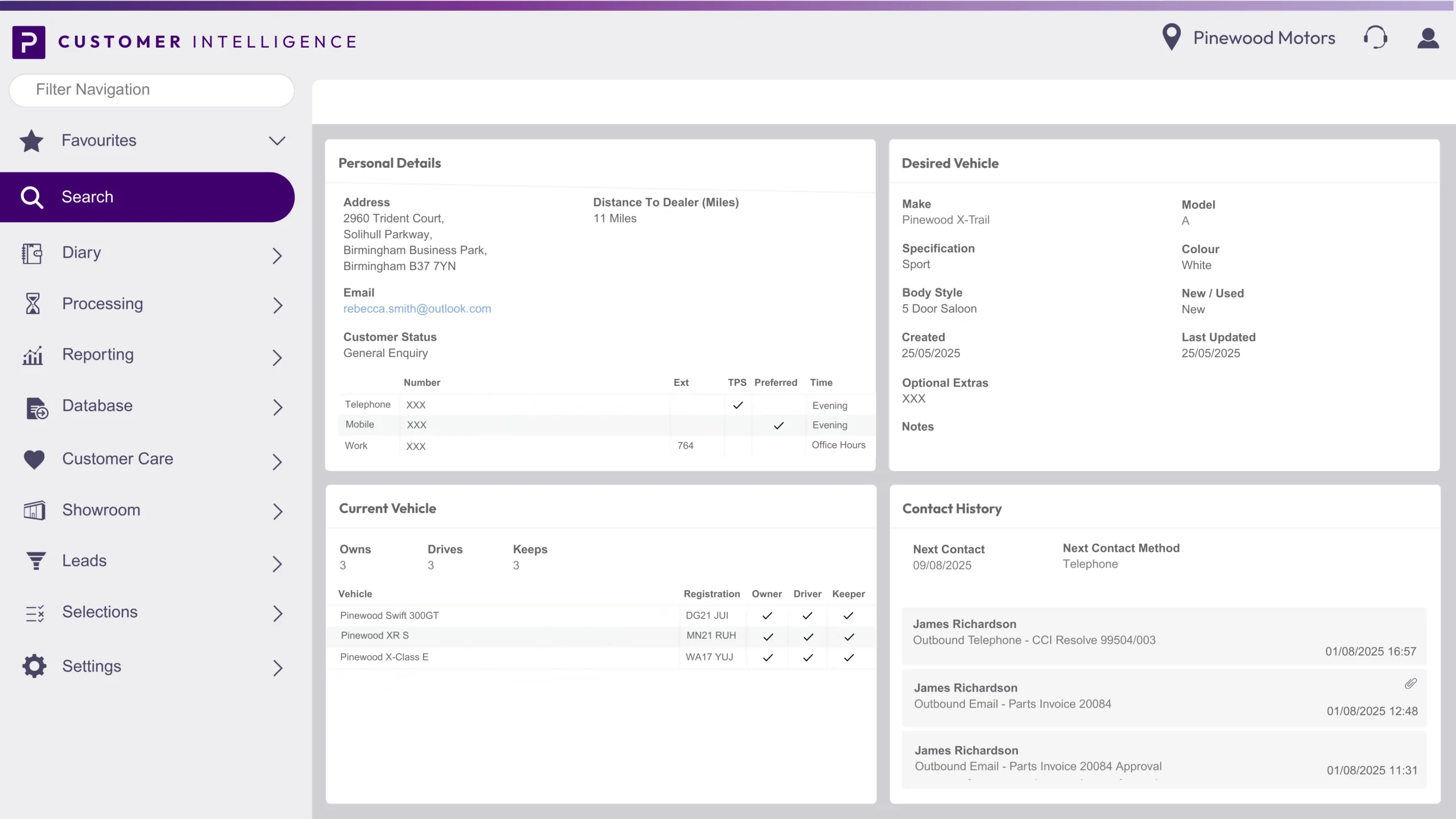Toggle TPS checkmark on Telephone row

coord(738,406)
